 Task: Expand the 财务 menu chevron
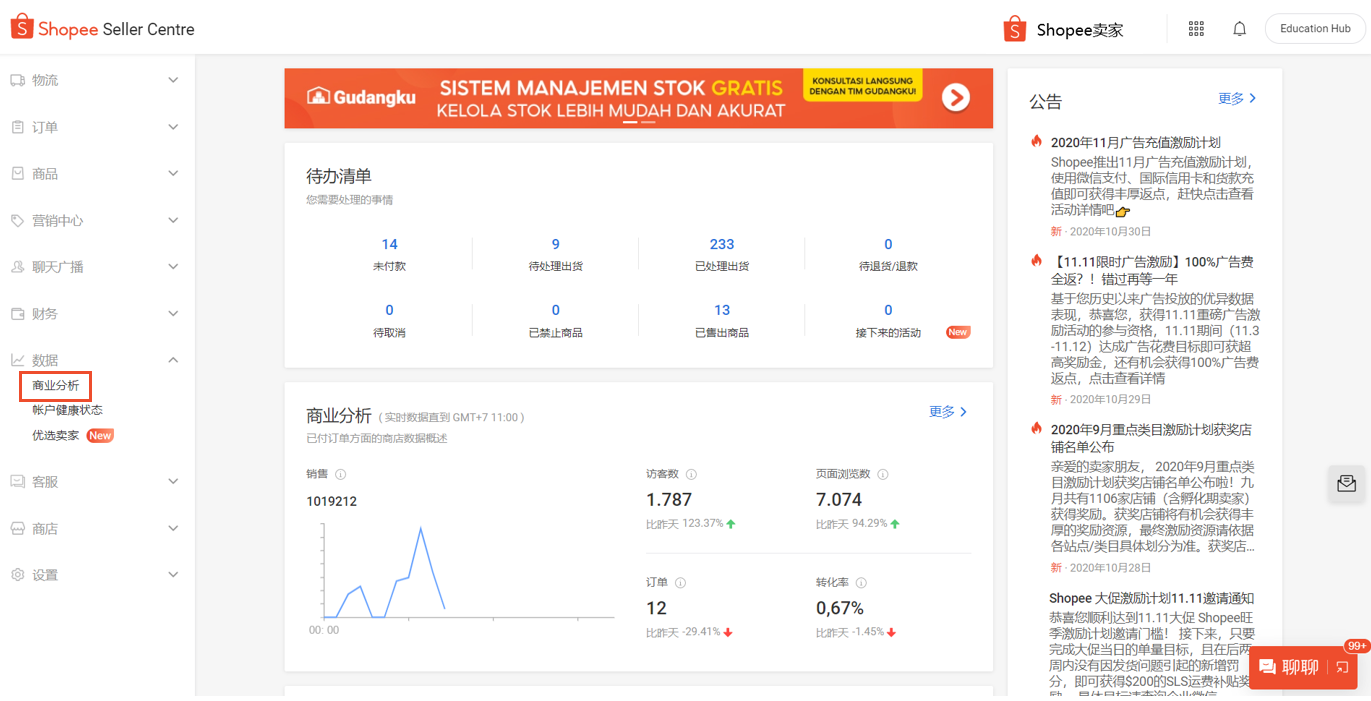pos(173,314)
